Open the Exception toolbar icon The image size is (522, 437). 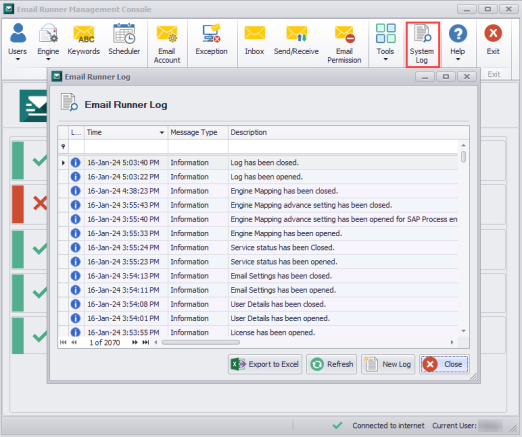point(211,33)
